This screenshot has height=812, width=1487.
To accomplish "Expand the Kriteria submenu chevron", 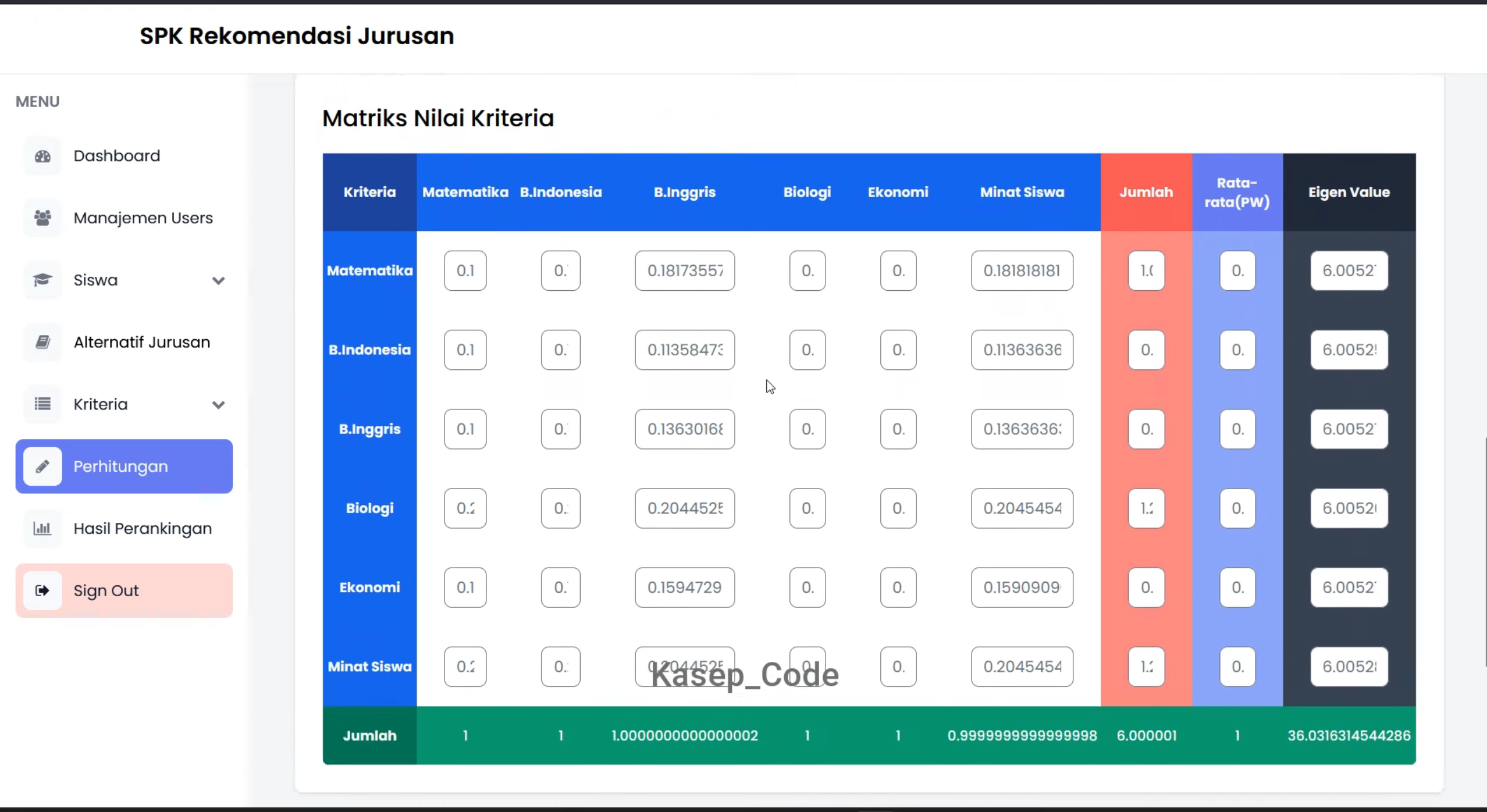I will tap(218, 405).
